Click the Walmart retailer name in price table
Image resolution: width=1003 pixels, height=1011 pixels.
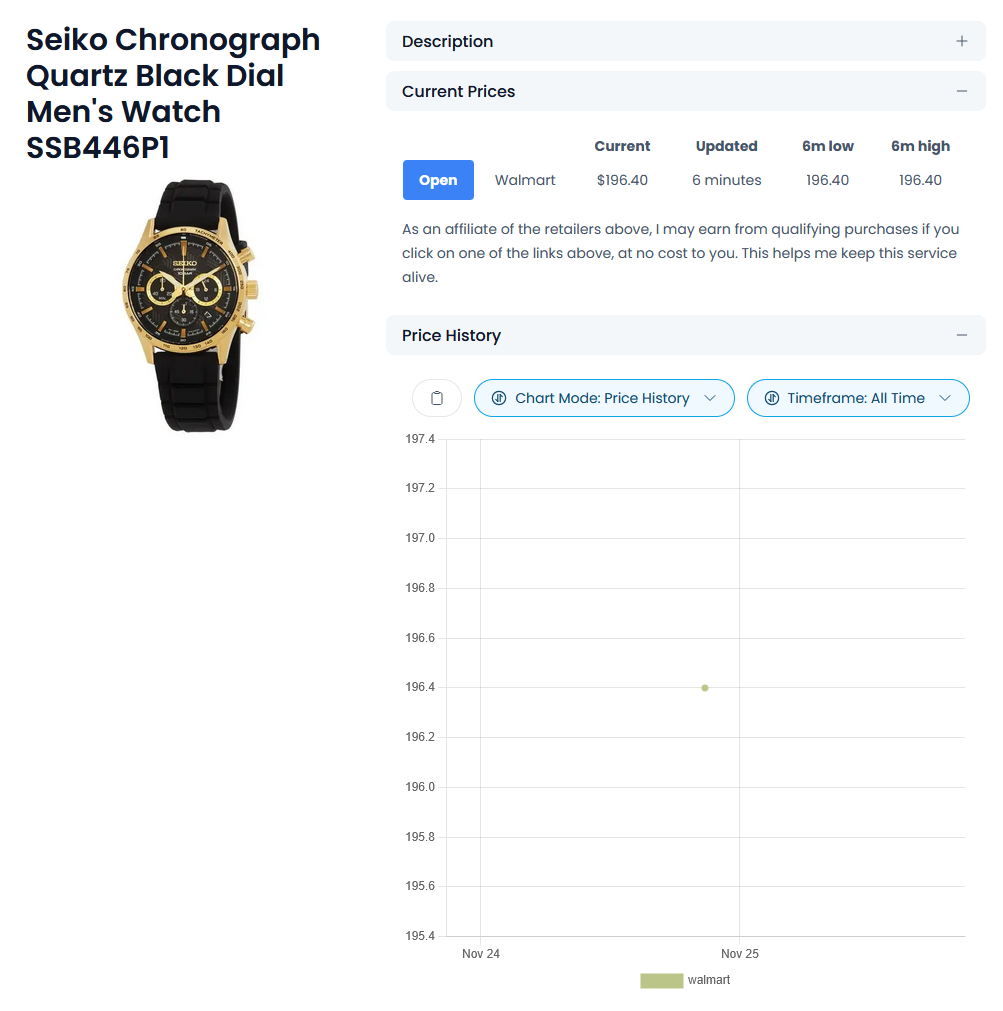525,180
